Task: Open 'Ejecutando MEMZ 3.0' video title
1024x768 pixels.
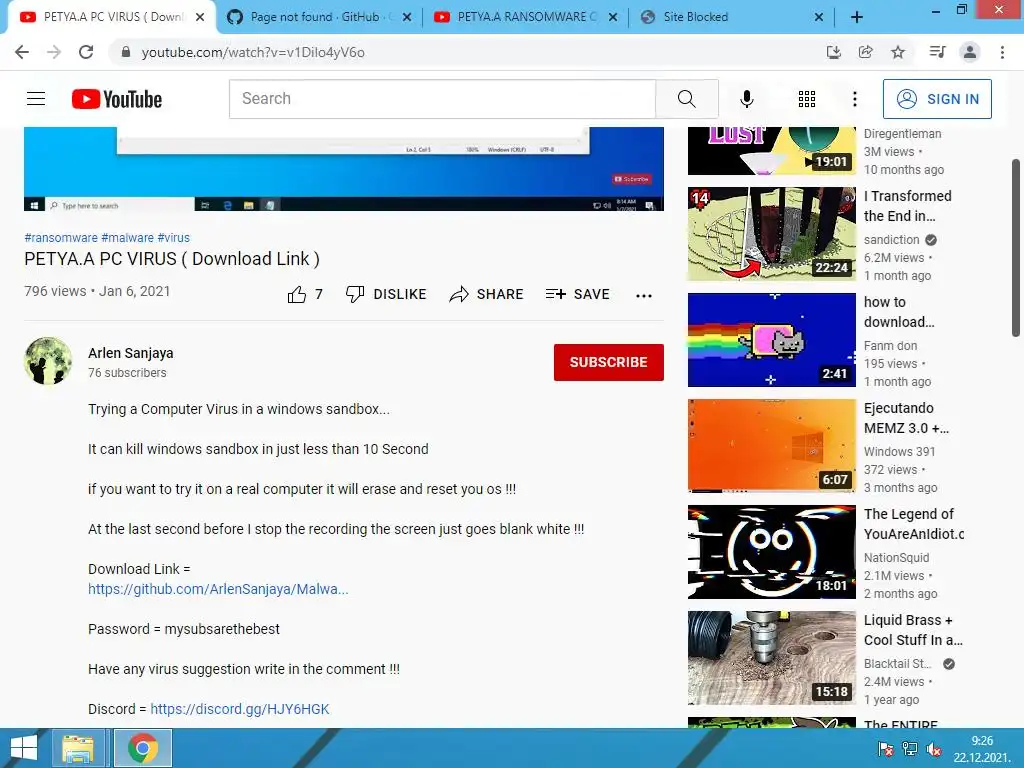Action: tap(906, 418)
